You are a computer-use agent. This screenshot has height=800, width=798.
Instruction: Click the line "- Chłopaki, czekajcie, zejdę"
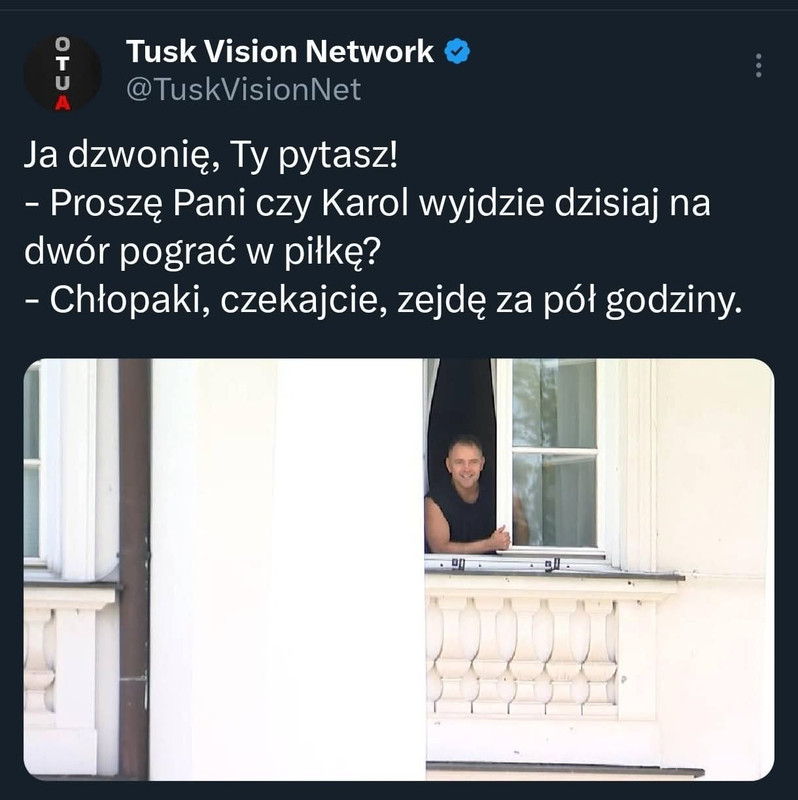[383, 301]
